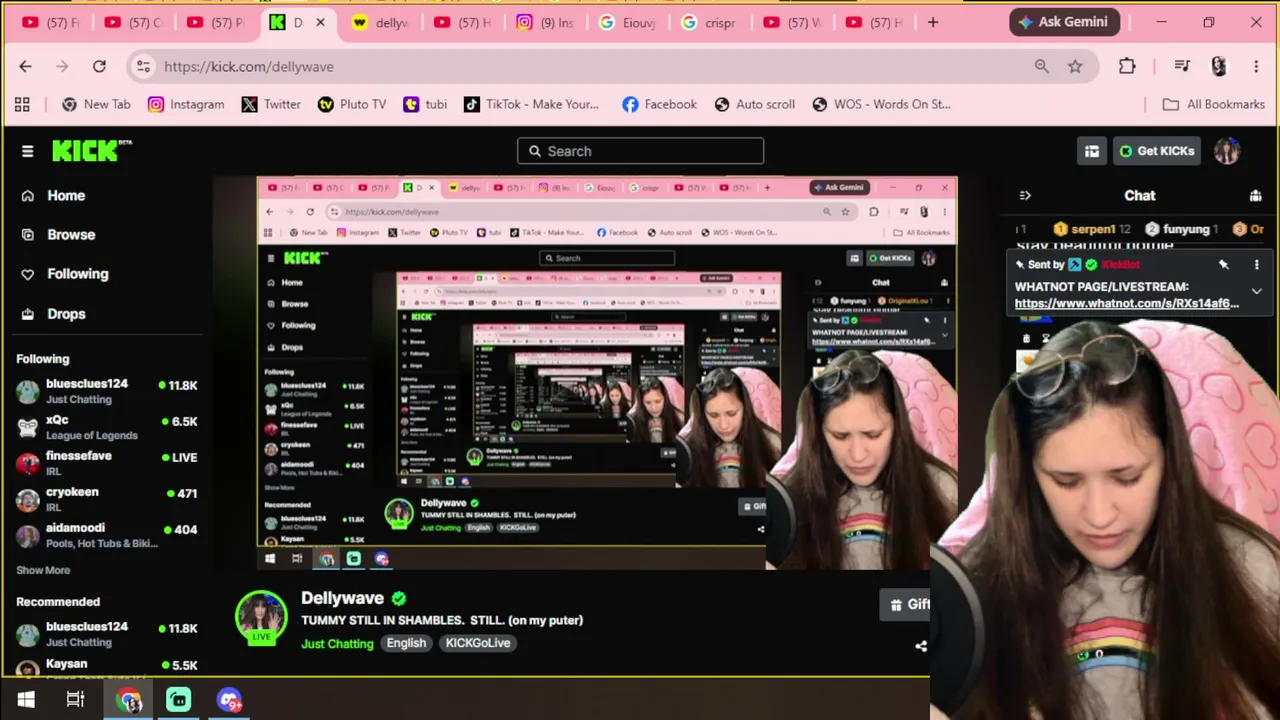Open the Windows Start menu
This screenshot has height=720, width=1280.
click(26, 700)
